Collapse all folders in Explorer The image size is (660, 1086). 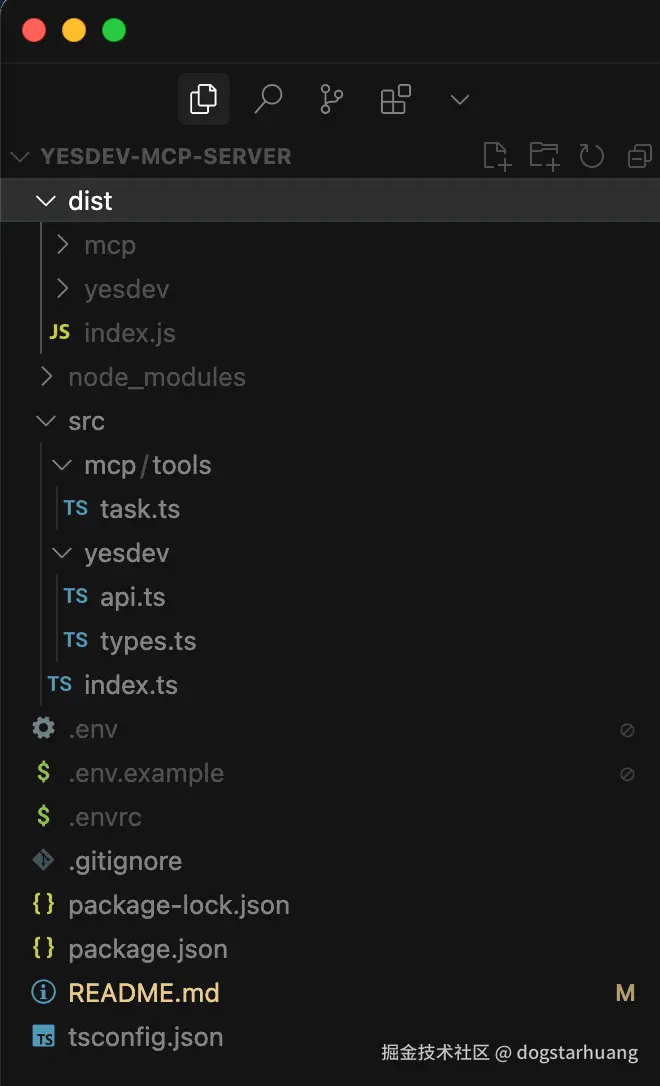(x=639, y=156)
